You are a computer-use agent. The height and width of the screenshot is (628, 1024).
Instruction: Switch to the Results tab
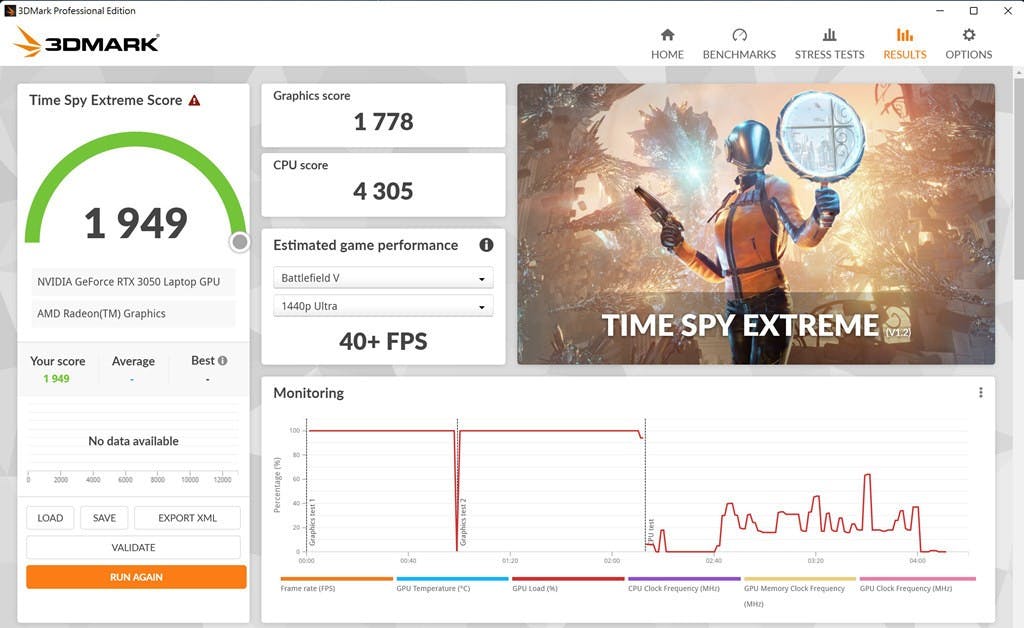pos(904,43)
